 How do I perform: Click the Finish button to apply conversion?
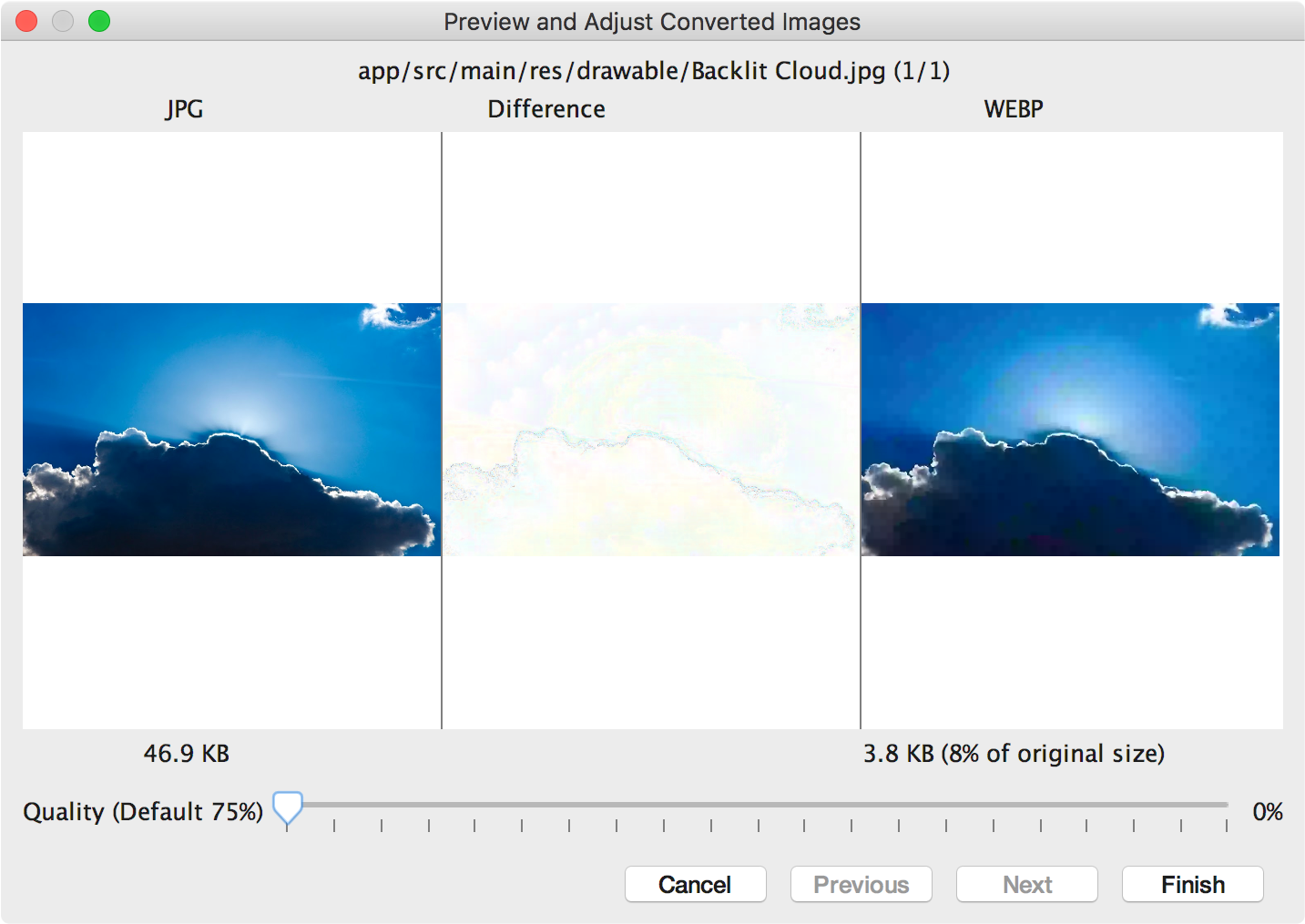(1191, 884)
